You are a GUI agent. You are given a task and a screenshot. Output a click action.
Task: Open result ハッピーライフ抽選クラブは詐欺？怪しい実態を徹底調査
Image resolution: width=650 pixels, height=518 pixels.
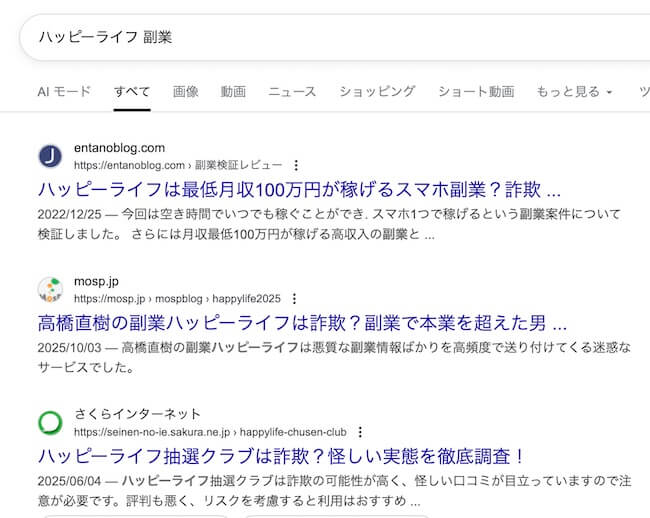(x=281, y=457)
